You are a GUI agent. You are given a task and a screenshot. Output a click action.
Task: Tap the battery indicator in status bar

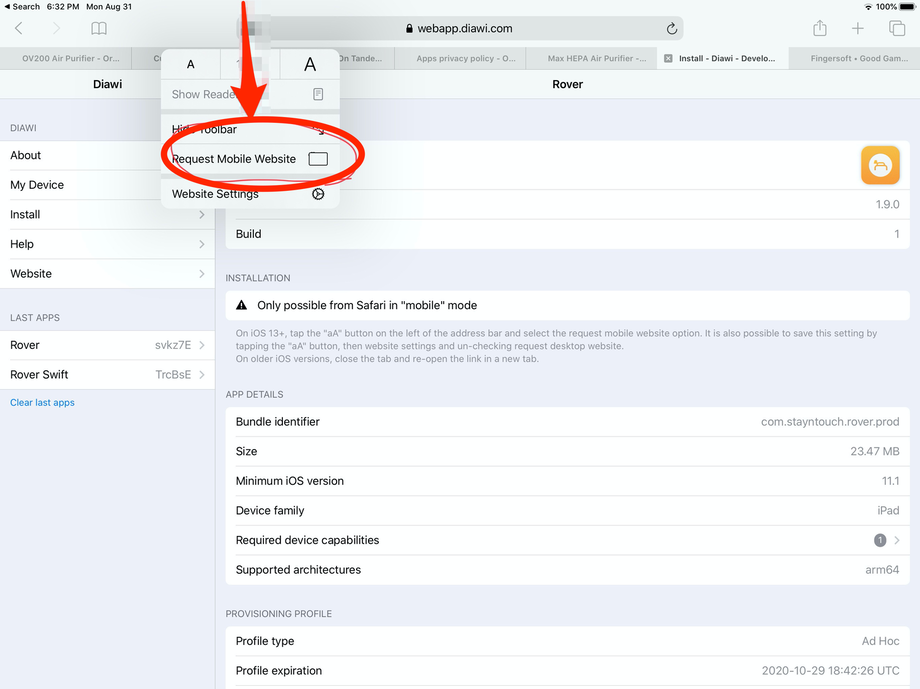pos(907,6)
